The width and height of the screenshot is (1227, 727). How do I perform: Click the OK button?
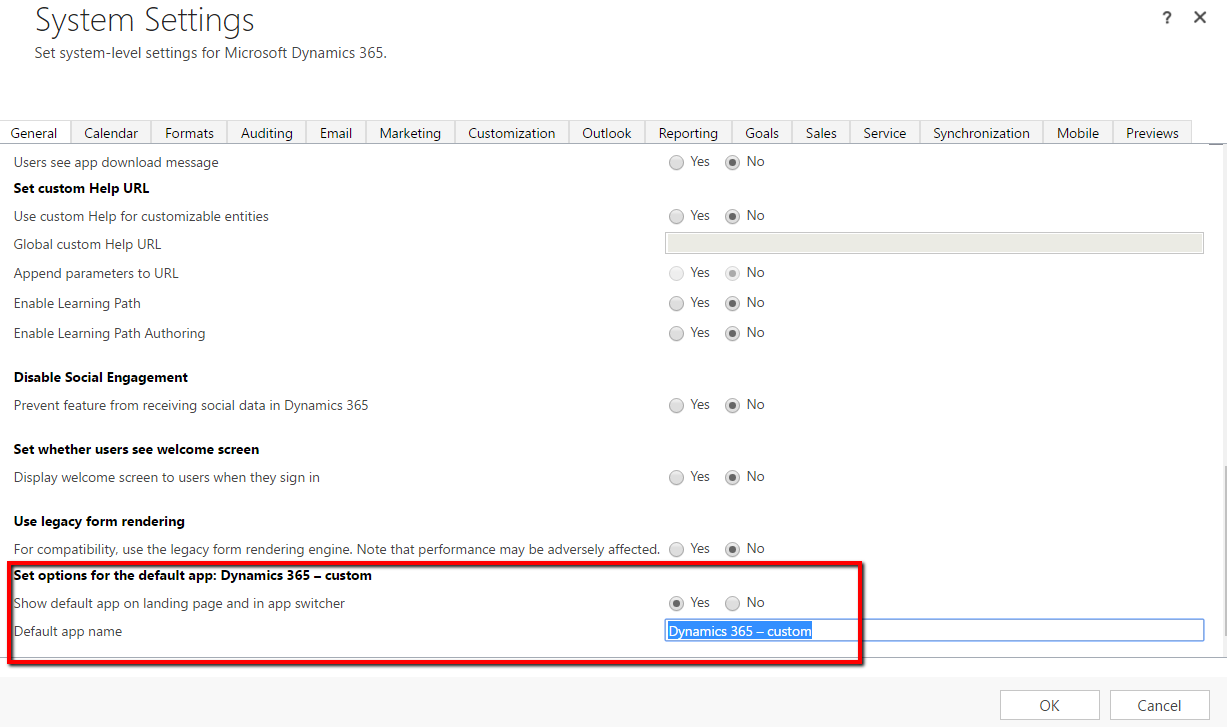(1049, 705)
